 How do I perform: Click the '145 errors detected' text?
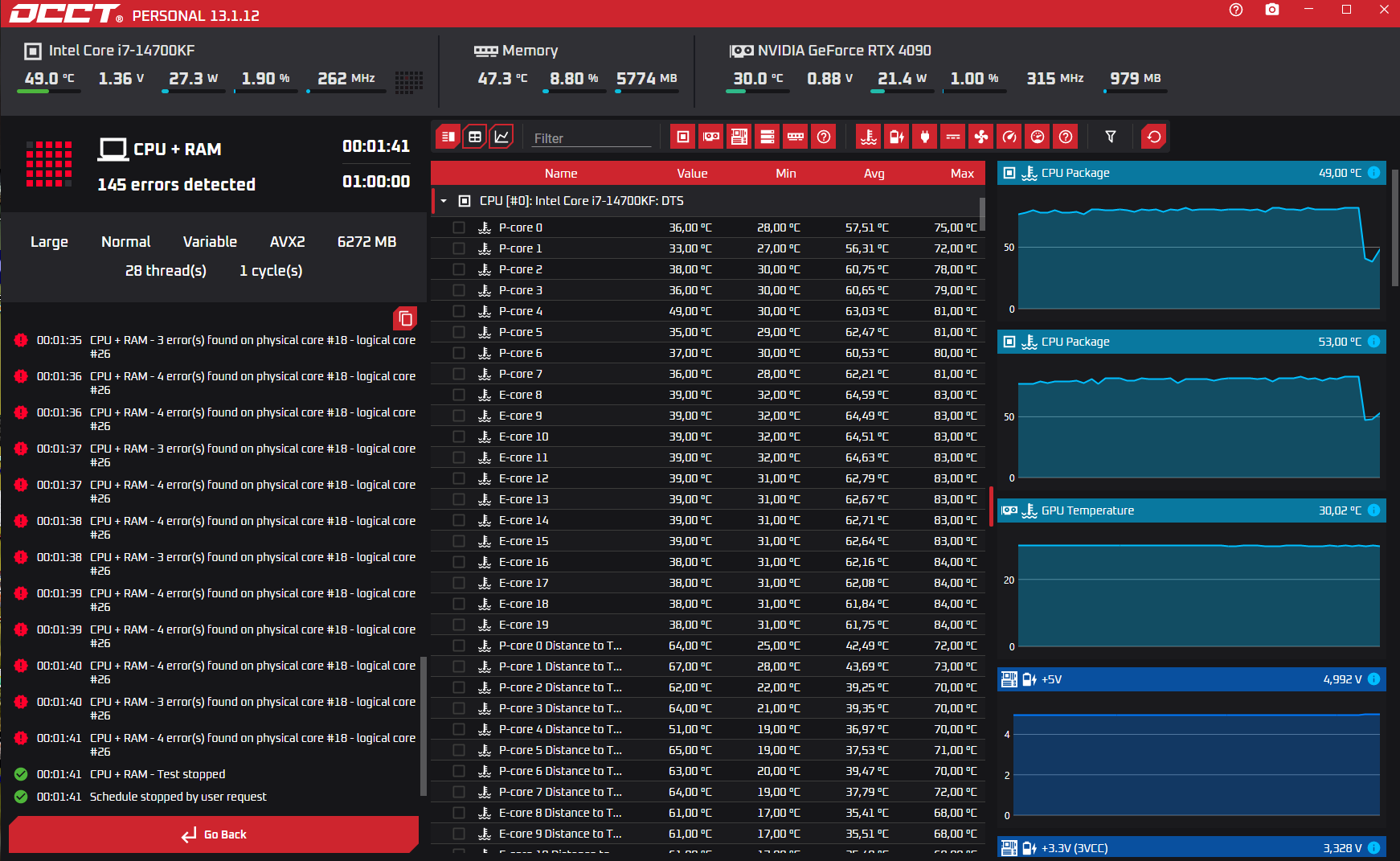[176, 184]
